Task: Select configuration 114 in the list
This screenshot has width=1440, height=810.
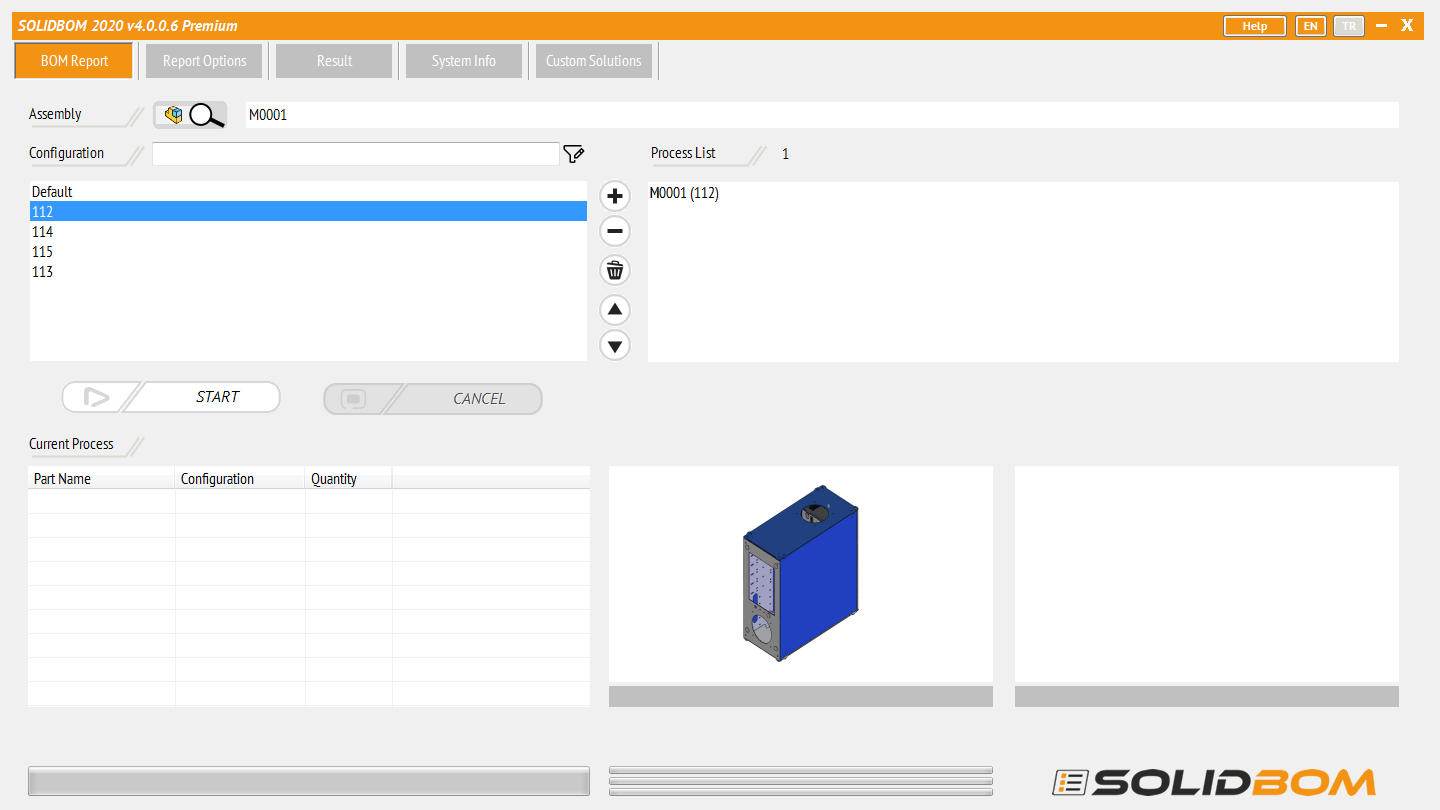Action: (x=308, y=232)
